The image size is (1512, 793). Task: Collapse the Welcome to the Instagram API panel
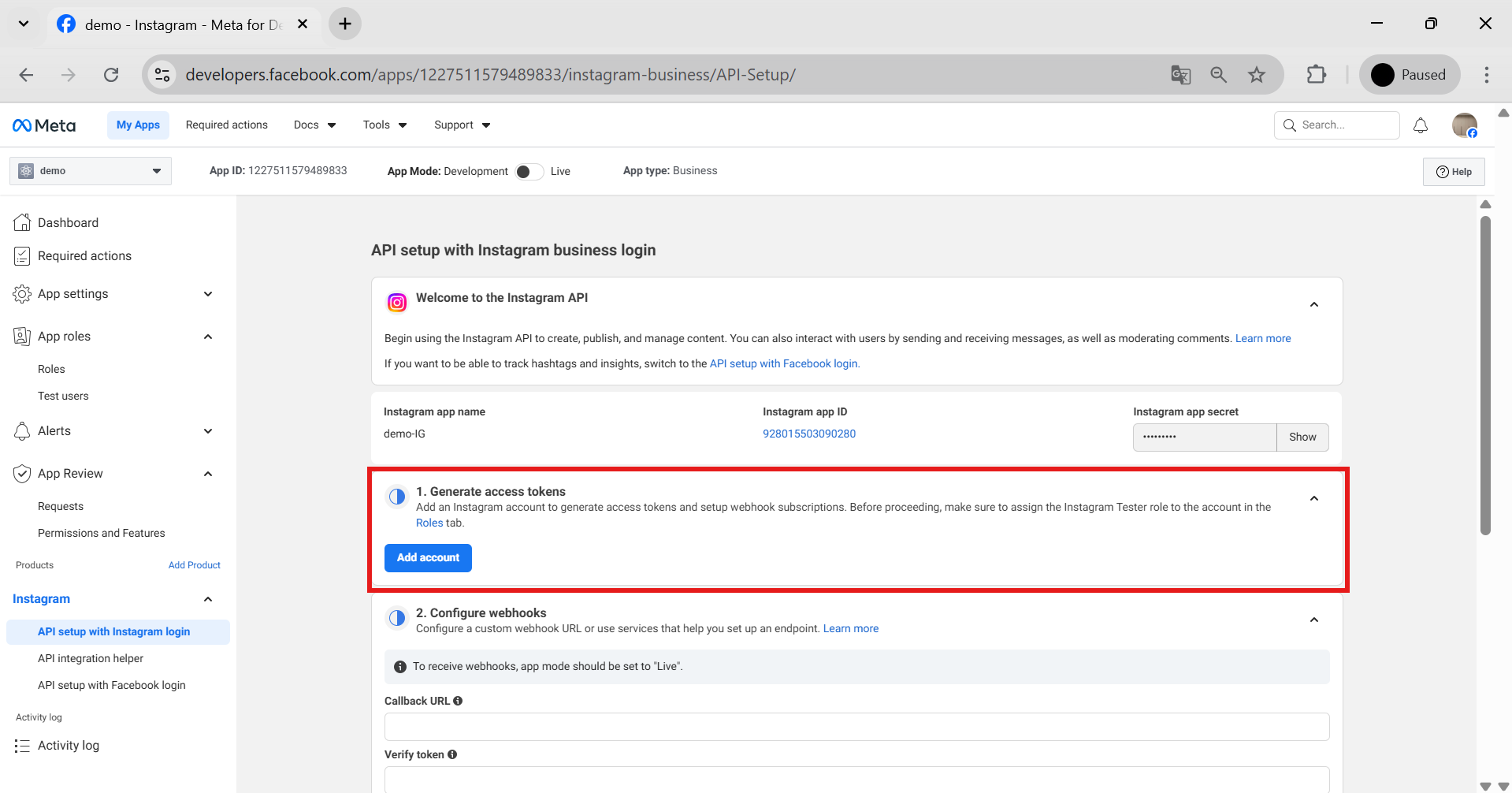click(1314, 304)
